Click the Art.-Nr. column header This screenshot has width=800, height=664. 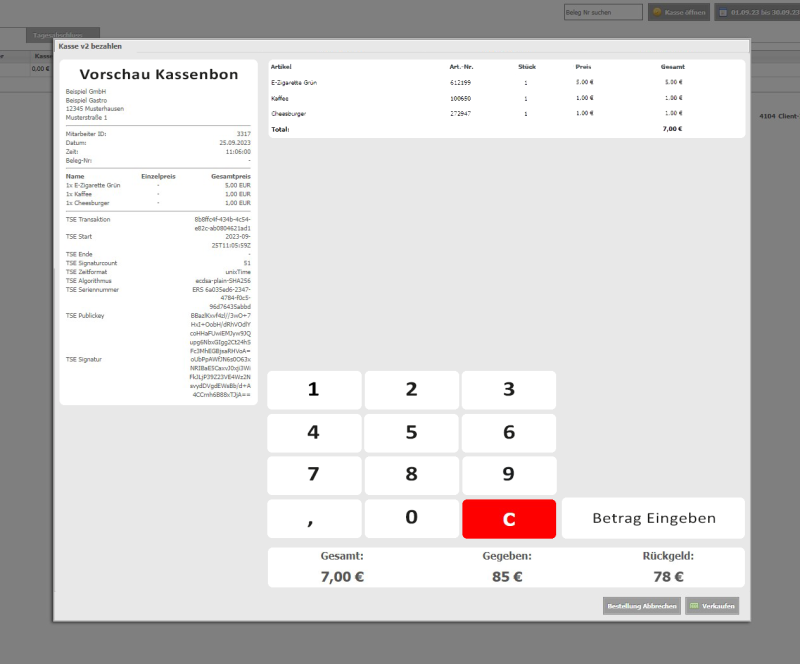point(461,67)
